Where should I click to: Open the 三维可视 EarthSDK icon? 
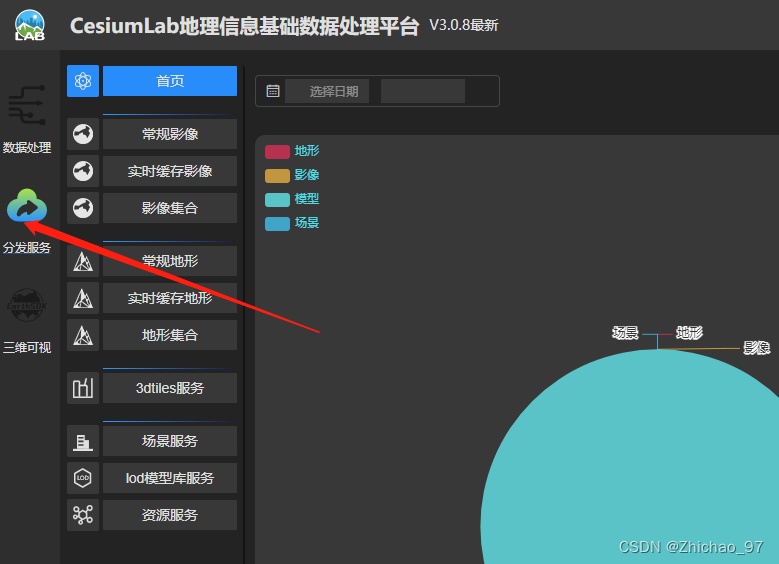(27, 306)
